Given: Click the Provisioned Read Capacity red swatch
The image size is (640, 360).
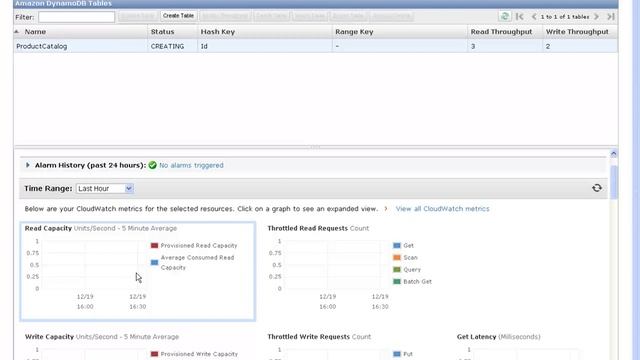Looking at the screenshot, I should point(154,245).
